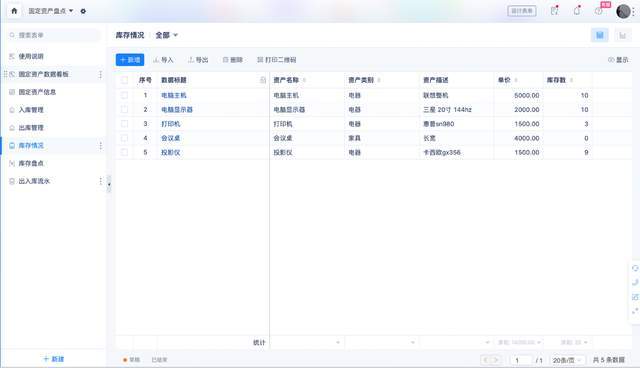Viewport: 640px width, 368px height.
Task: Toggle the select-all checkbox in the header
Action: (124, 80)
